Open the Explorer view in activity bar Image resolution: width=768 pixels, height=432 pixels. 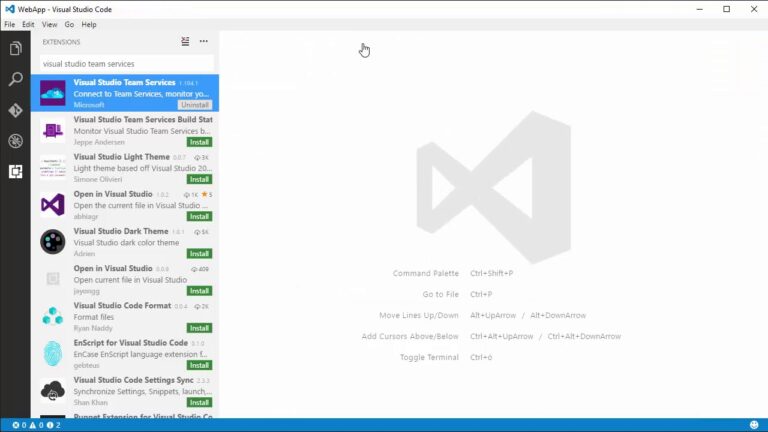tap(15, 48)
